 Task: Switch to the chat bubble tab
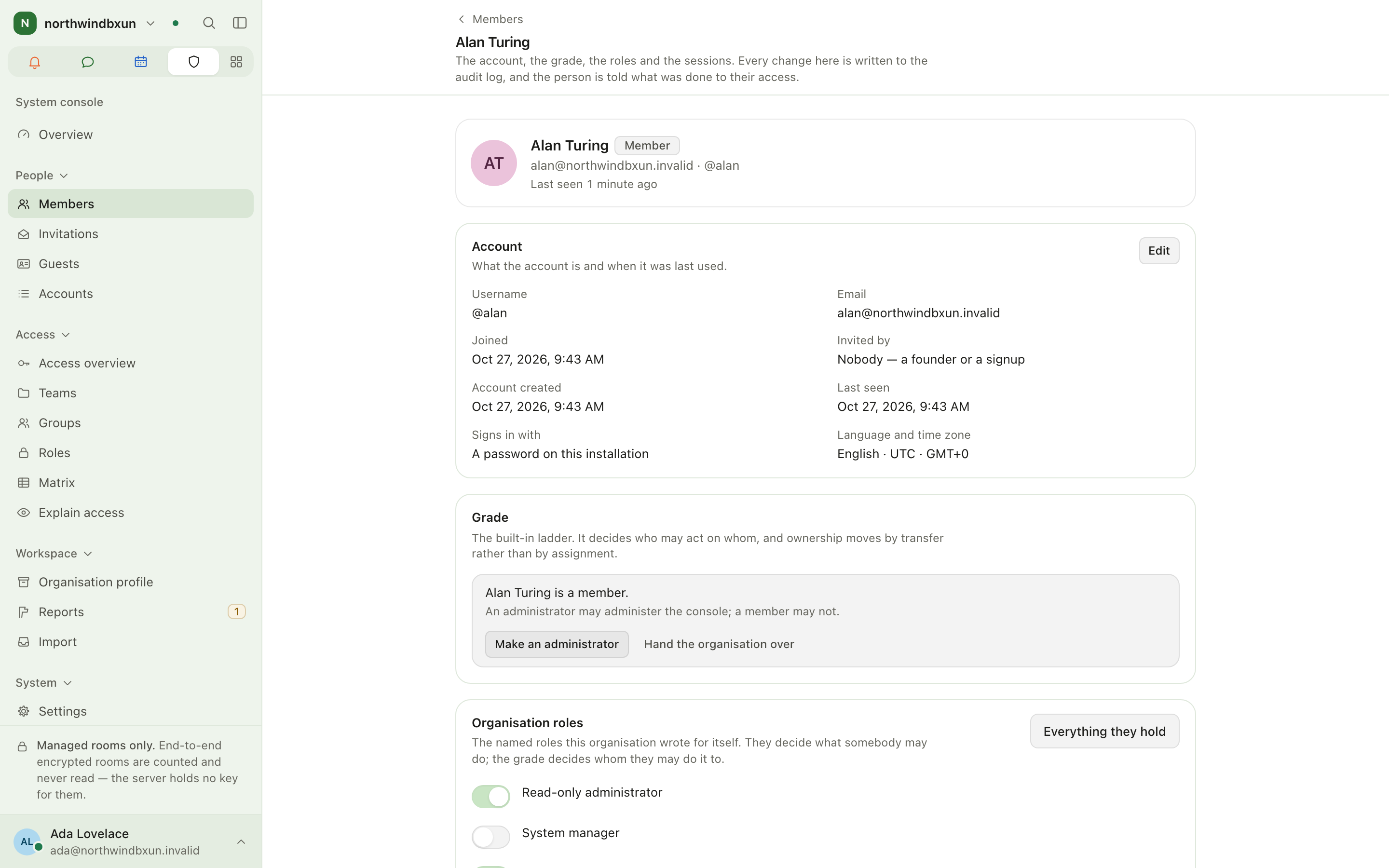point(87,62)
